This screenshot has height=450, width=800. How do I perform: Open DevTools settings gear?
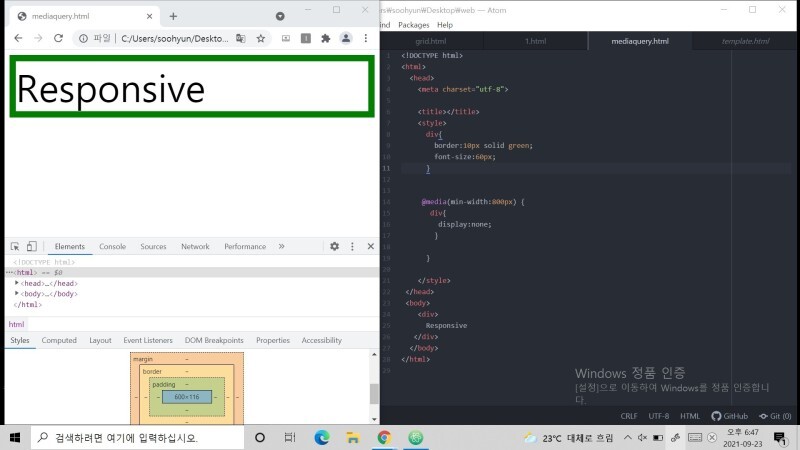(x=334, y=246)
